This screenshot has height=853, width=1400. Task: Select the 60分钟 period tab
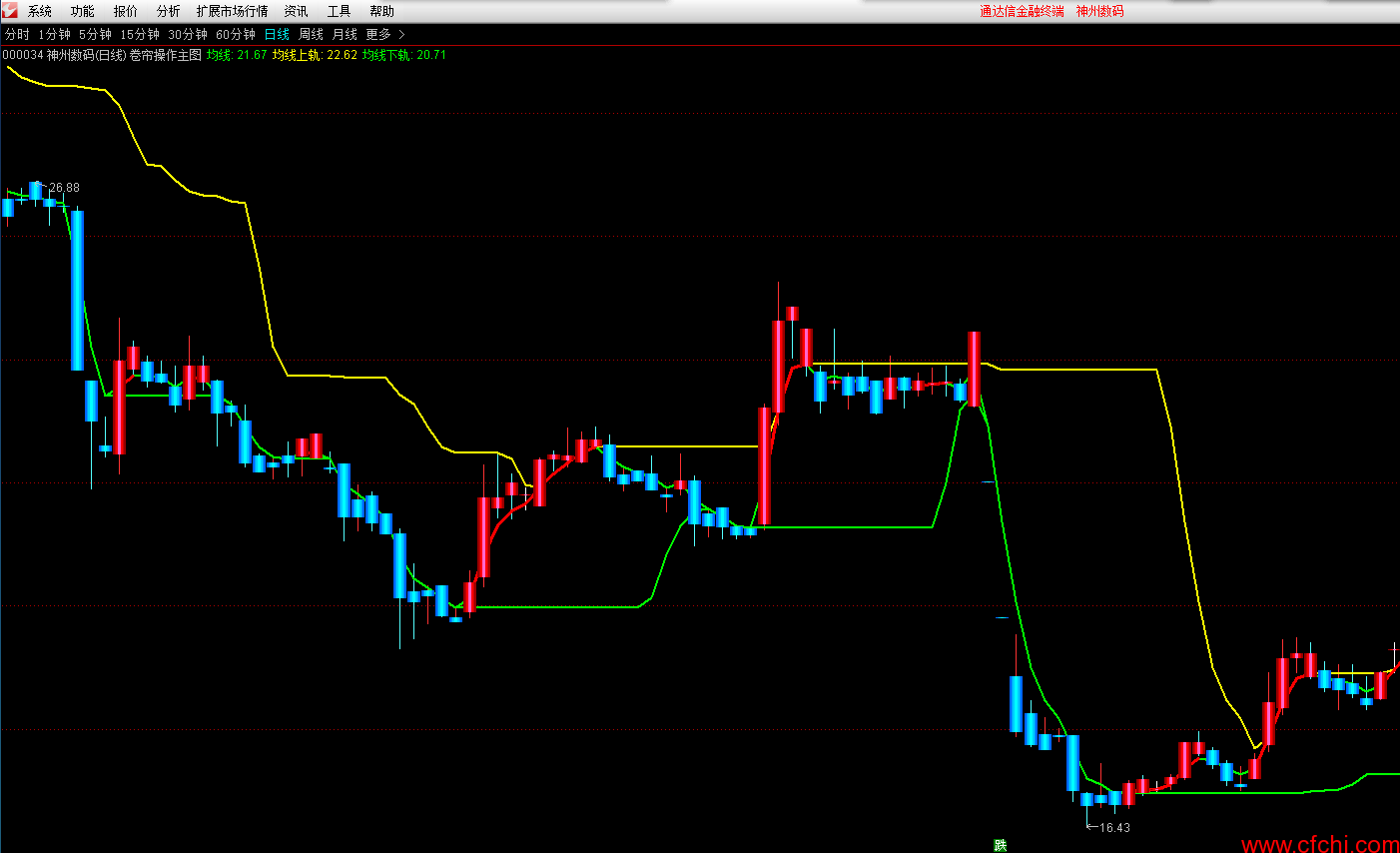click(236, 34)
